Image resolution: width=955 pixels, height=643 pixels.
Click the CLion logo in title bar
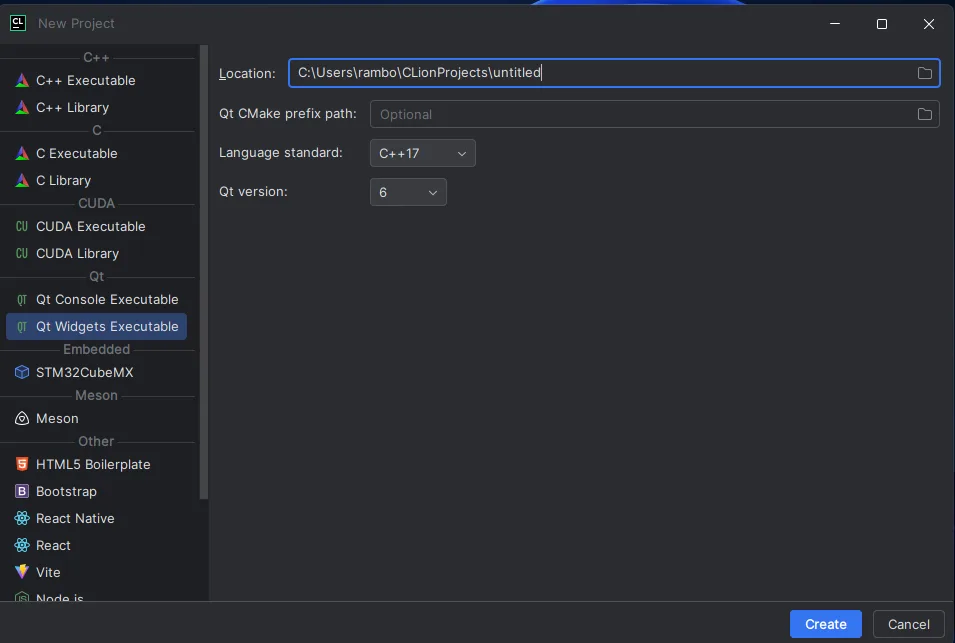click(18, 23)
